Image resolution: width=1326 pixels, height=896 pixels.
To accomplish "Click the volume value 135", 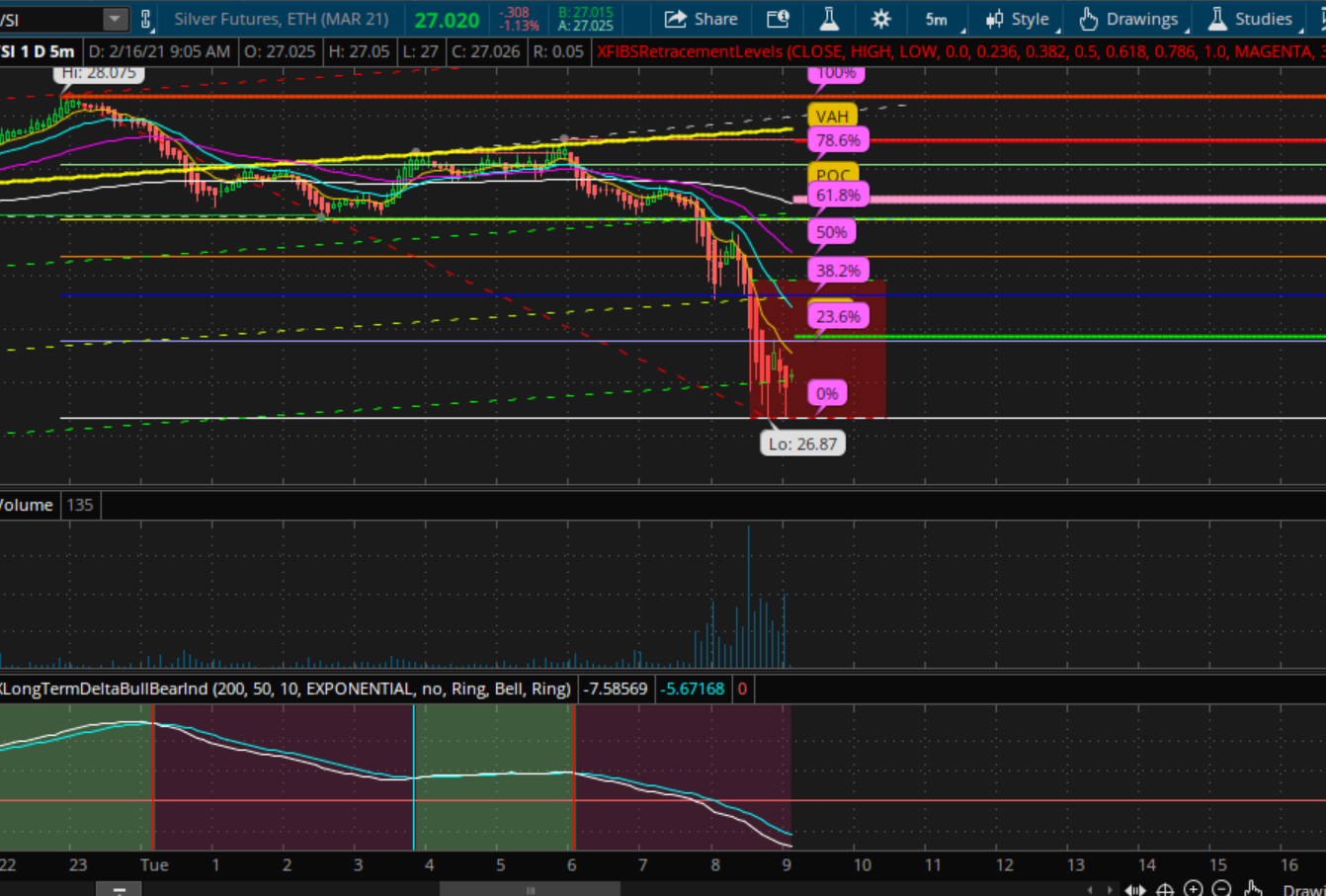I will pos(80,505).
